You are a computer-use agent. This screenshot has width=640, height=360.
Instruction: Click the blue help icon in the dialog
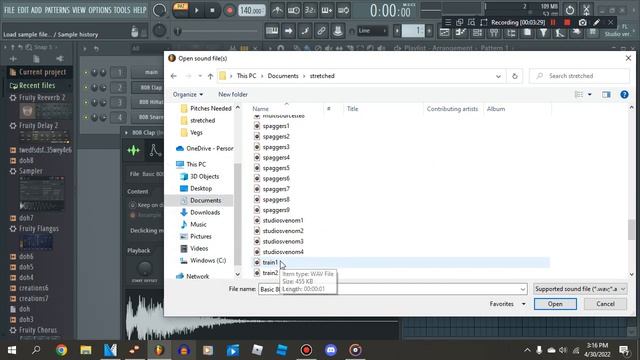click(x=624, y=95)
